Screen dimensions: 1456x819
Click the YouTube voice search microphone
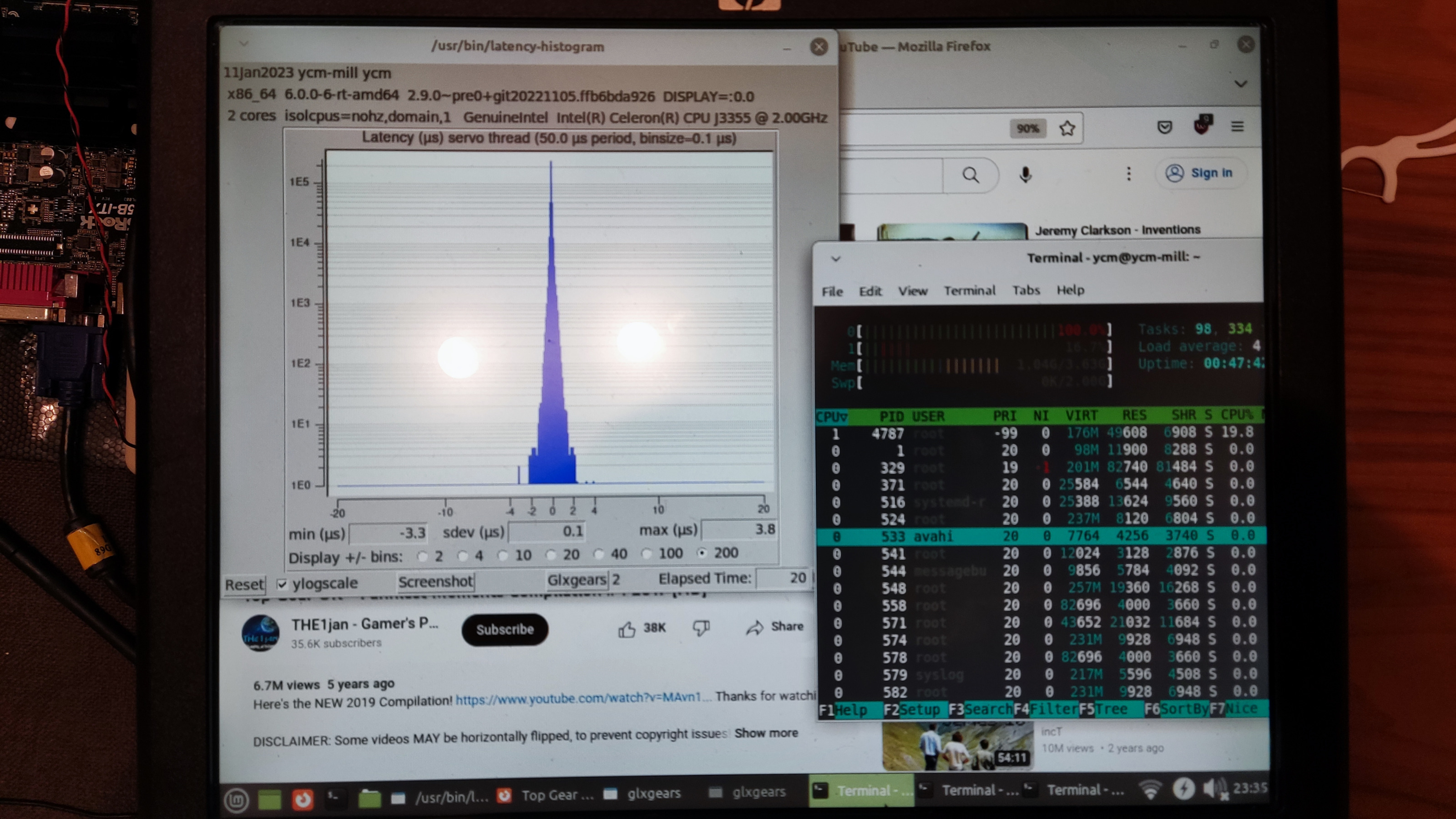[x=1025, y=174]
